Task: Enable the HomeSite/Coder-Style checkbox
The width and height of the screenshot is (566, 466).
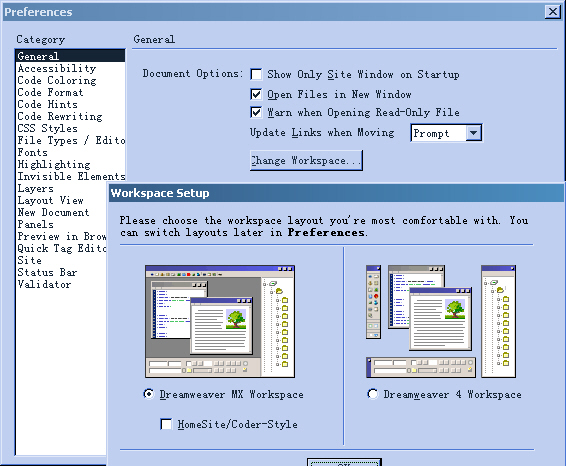Action: [166, 424]
